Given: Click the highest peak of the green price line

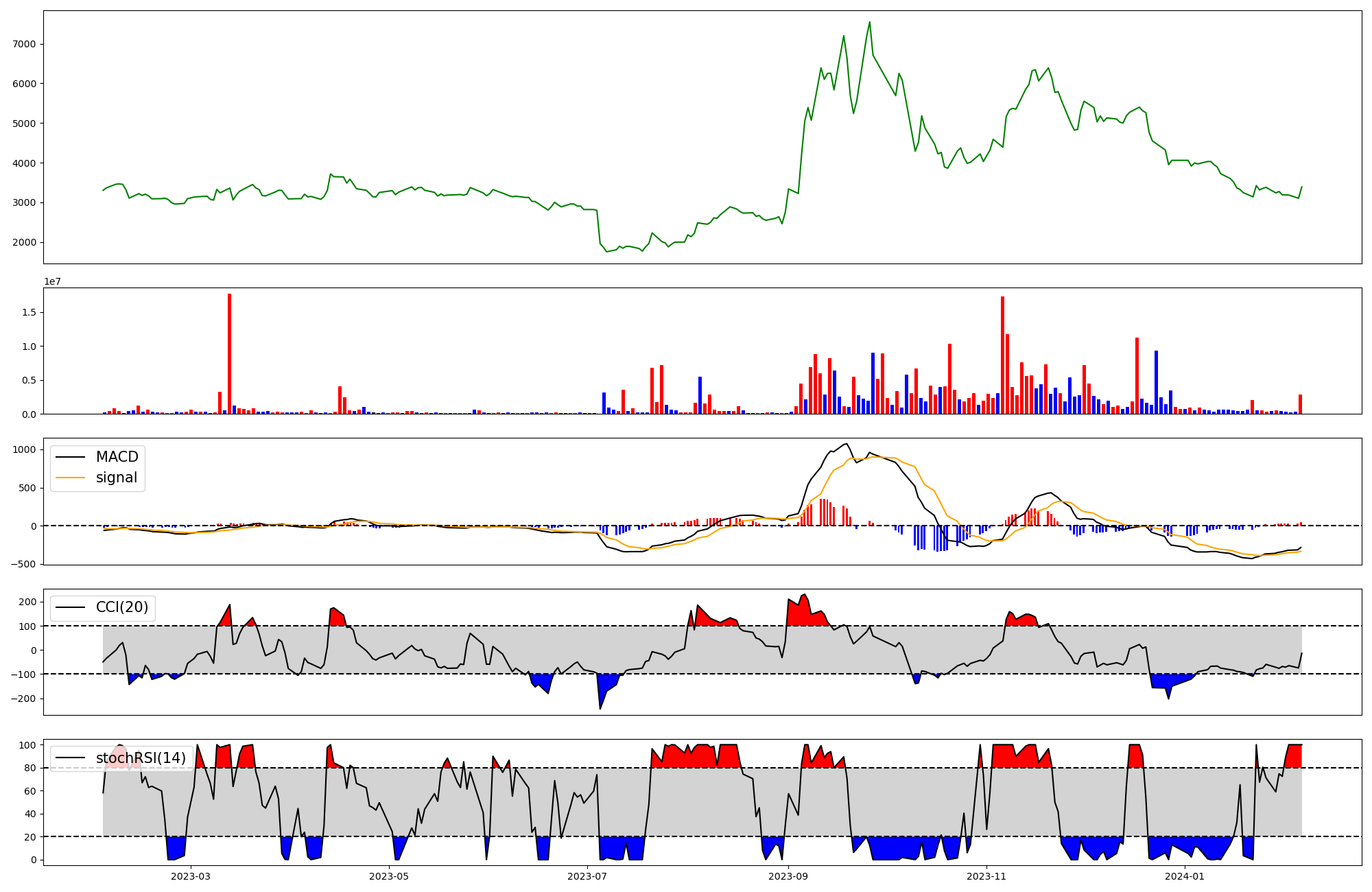Looking at the screenshot, I should click(x=870, y=23).
